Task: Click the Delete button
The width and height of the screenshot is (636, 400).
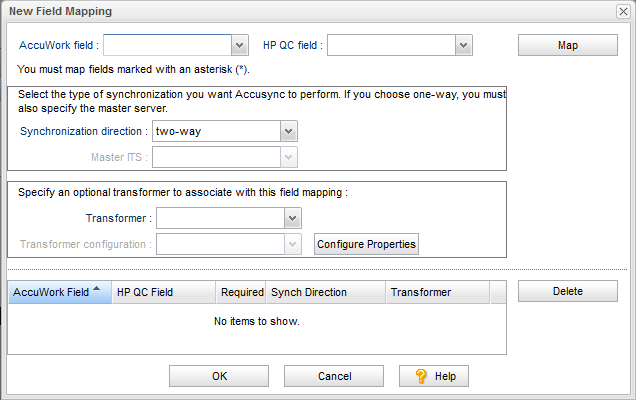Action: [x=567, y=291]
